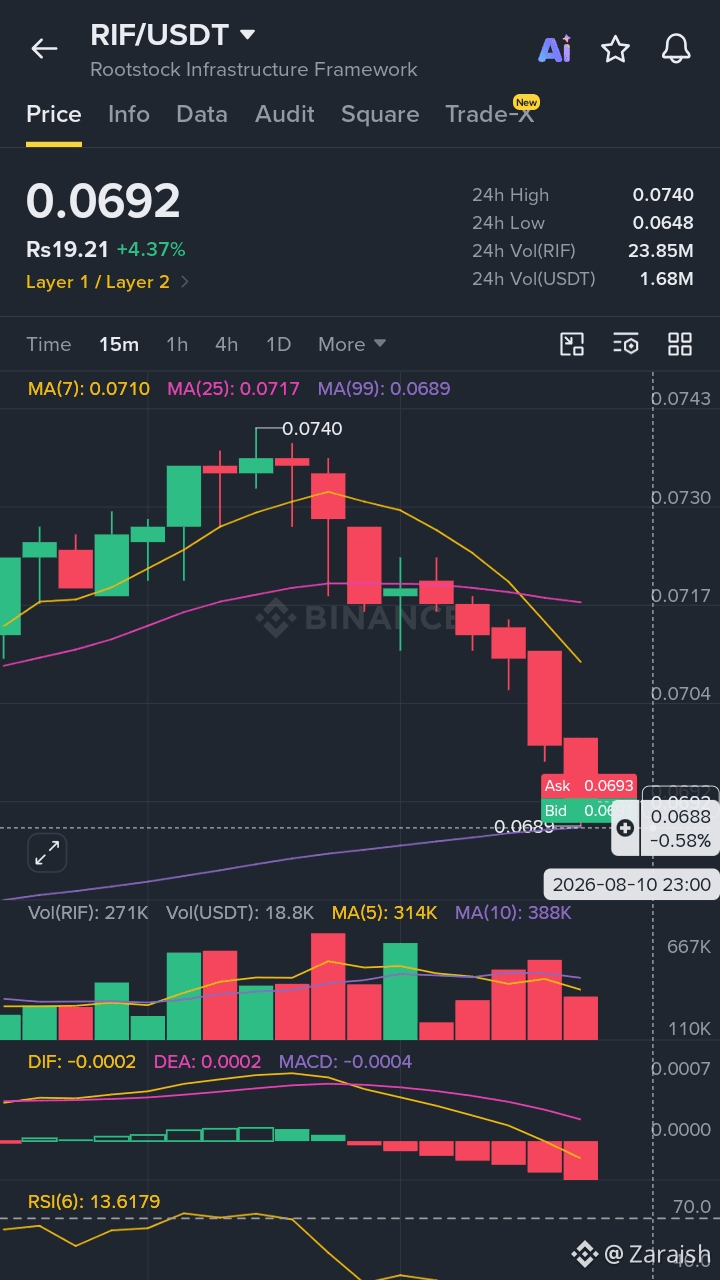Open the AI assistant icon
This screenshot has height=1280, width=720.
555,49
